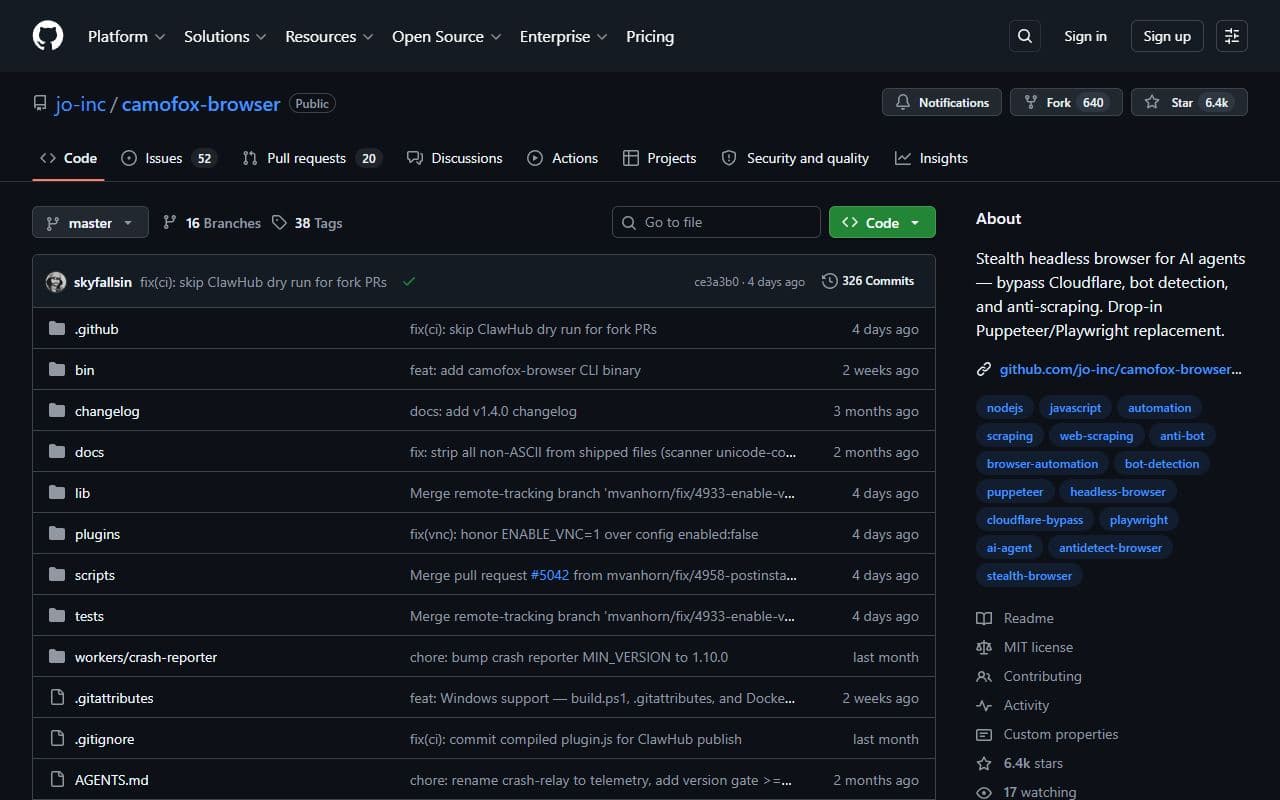
Task: Switch to the Issues tab
Action: tap(168, 158)
